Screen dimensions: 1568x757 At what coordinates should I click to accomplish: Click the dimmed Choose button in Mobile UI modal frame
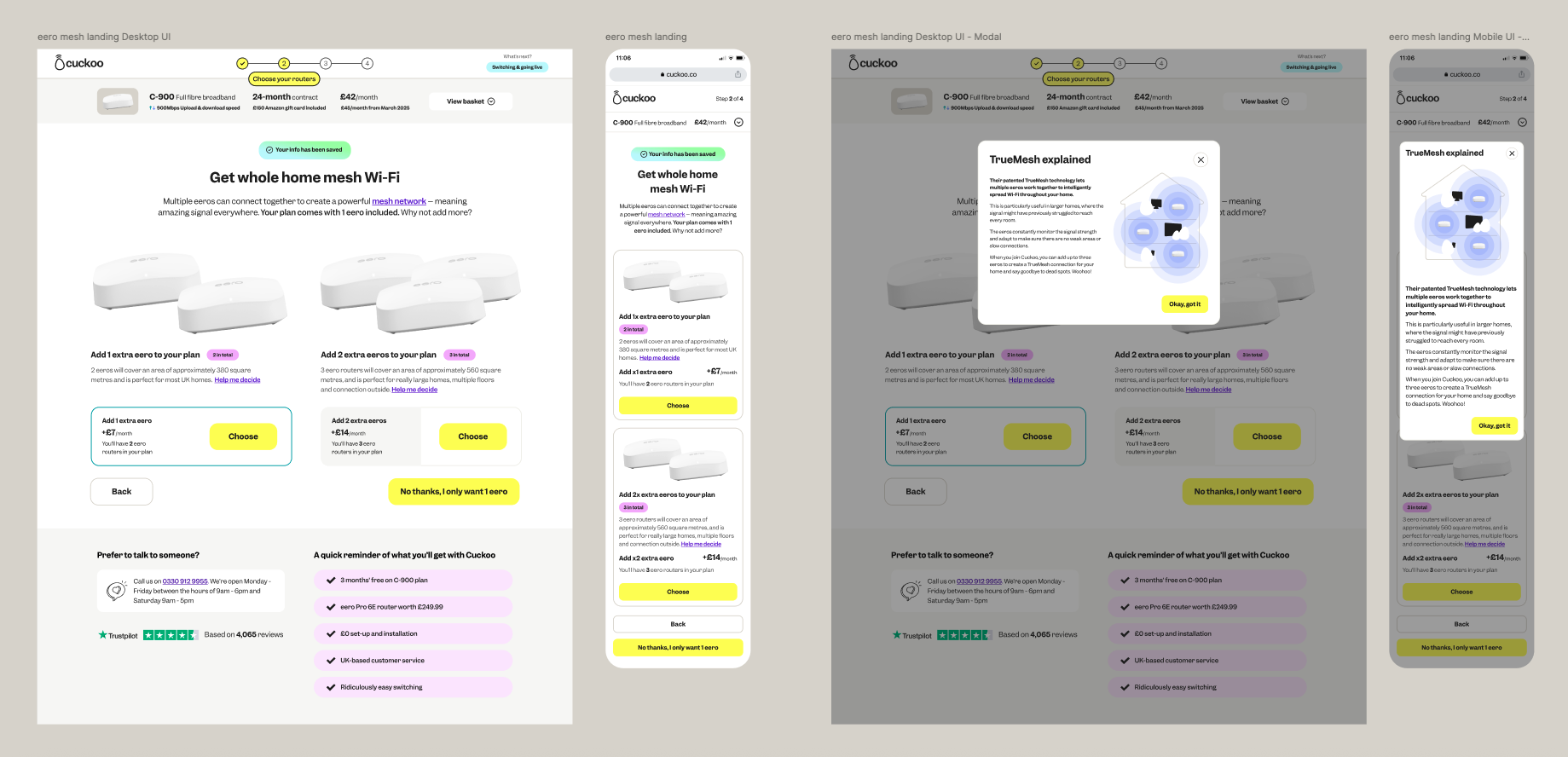1461,592
